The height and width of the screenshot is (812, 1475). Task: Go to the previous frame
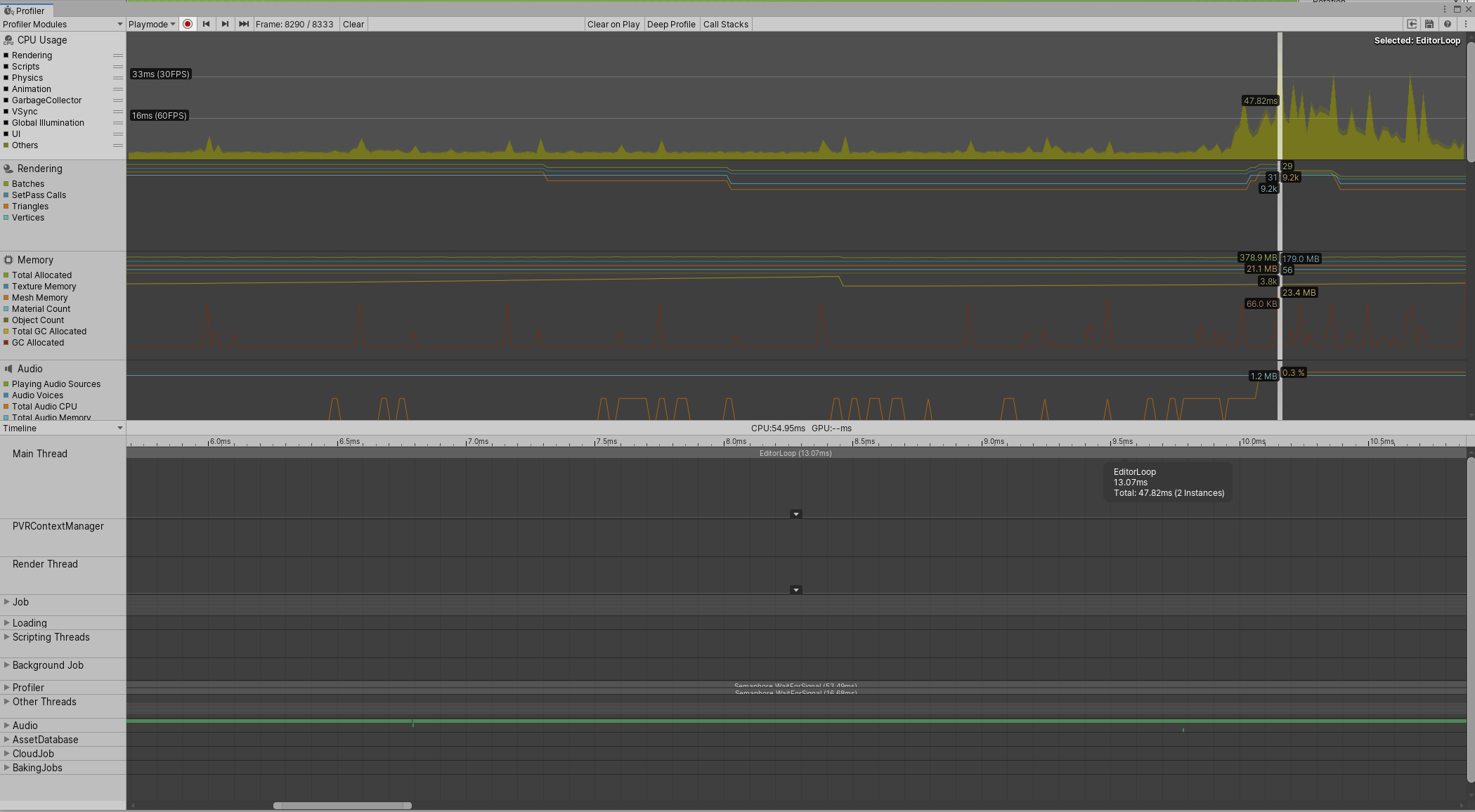point(206,24)
